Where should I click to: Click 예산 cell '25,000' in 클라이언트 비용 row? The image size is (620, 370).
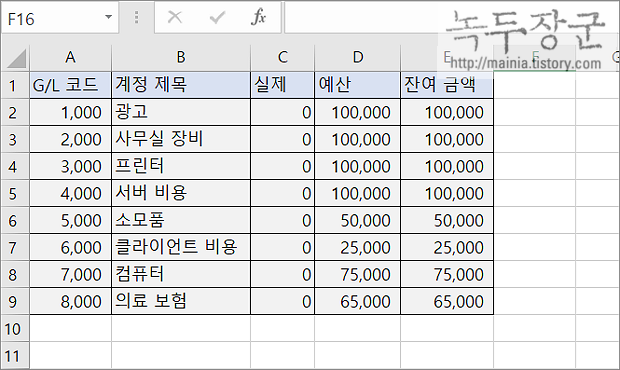tap(357, 247)
